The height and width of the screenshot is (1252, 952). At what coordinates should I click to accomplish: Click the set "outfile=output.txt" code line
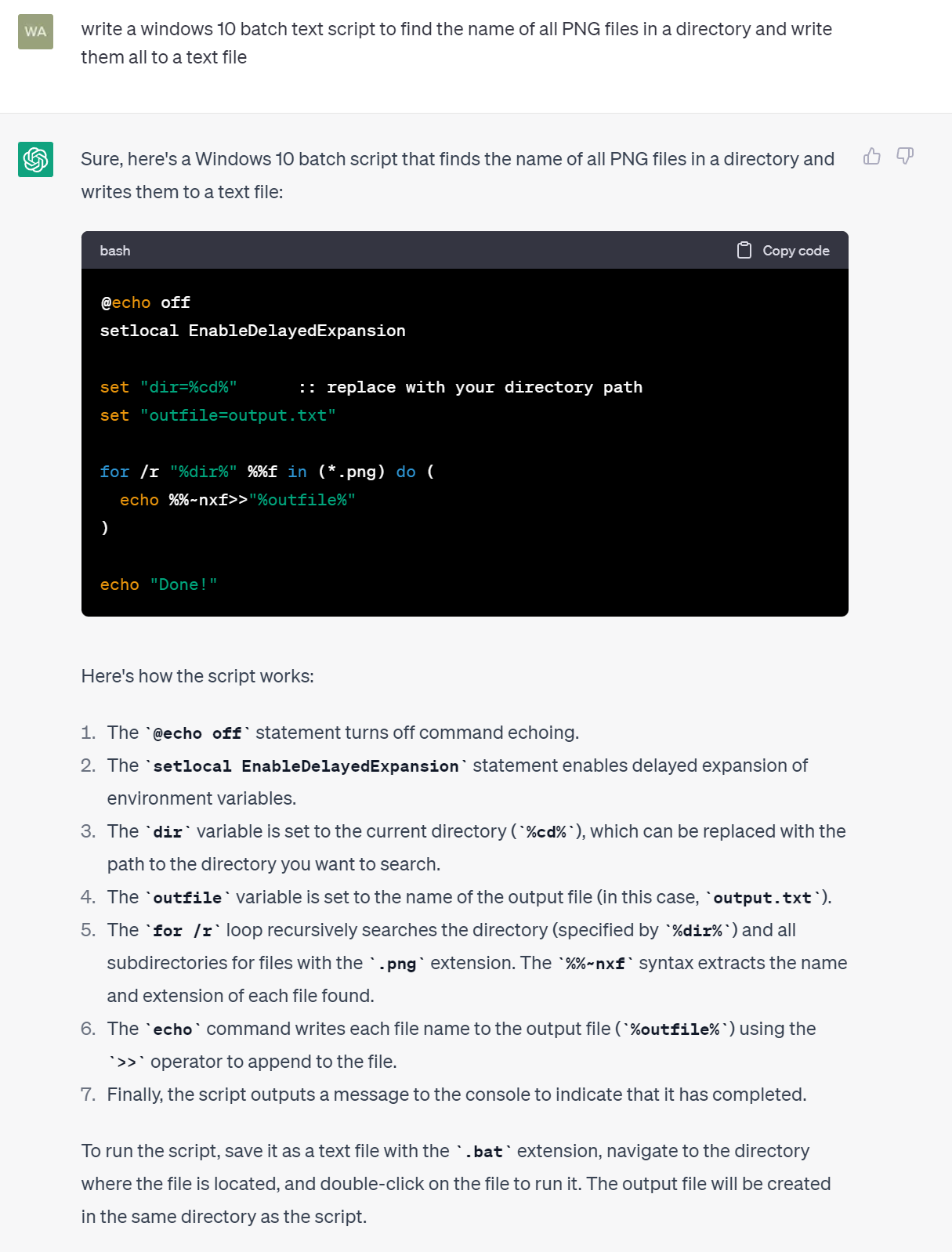[218, 415]
